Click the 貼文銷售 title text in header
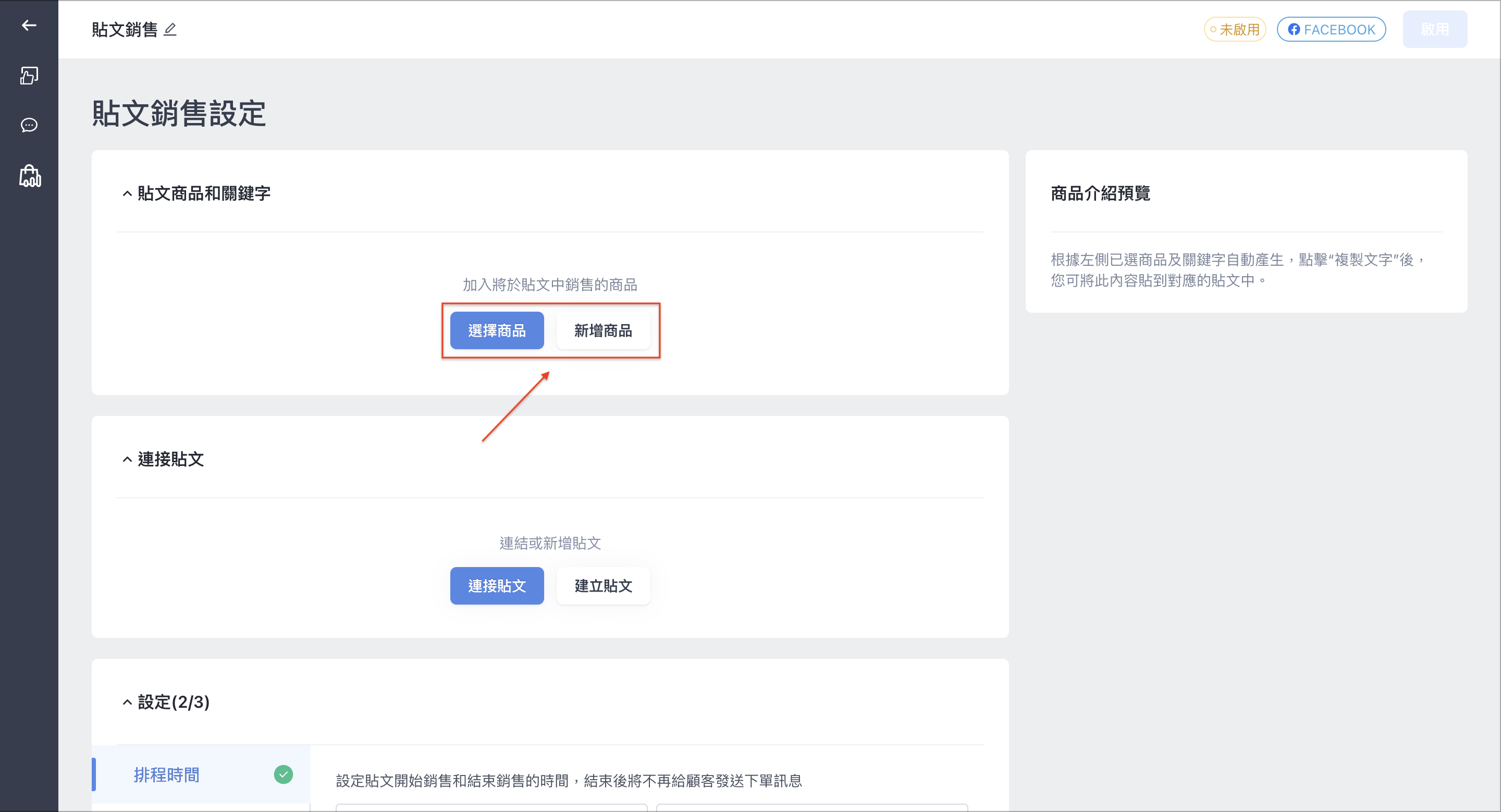Screen dimensions: 1501x812 125,29
